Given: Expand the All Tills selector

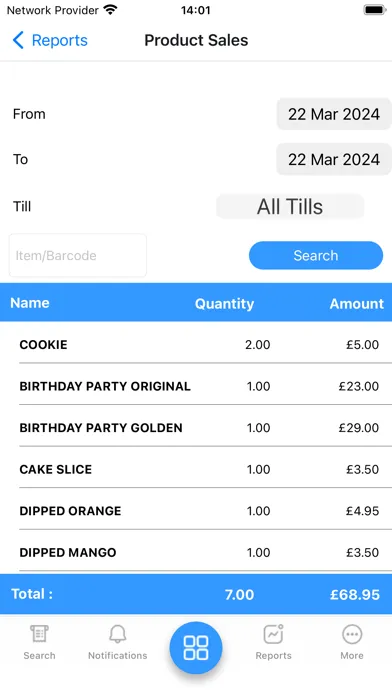Looking at the screenshot, I should (290, 206).
